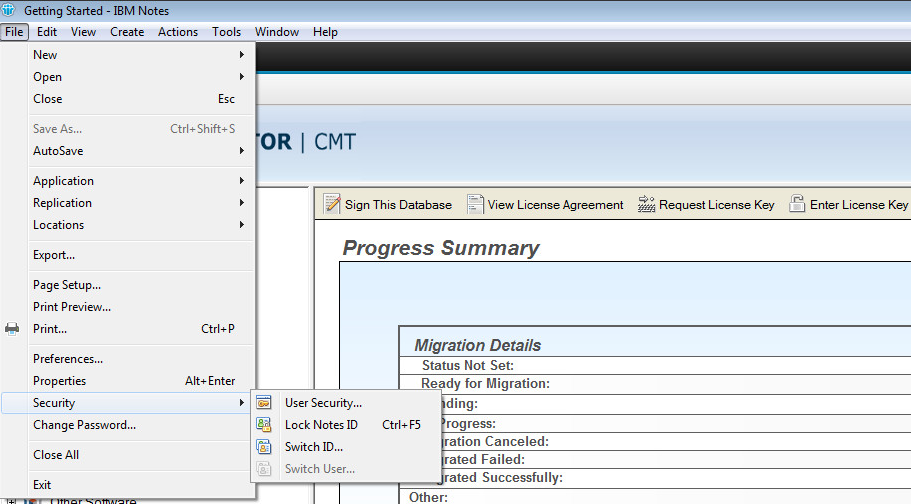Expand the Replication submenu arrow

[x=242, y=203]
